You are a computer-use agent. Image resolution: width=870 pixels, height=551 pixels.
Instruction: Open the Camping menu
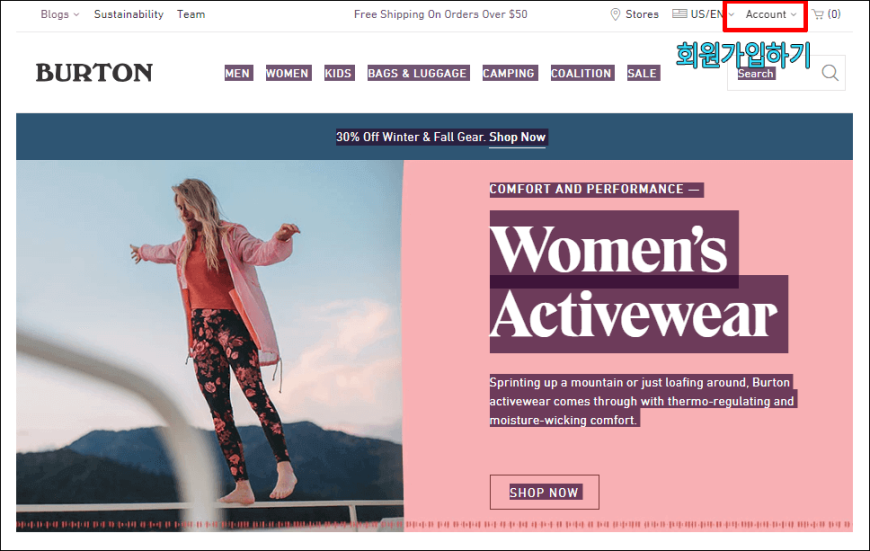[x=509, y=73]
